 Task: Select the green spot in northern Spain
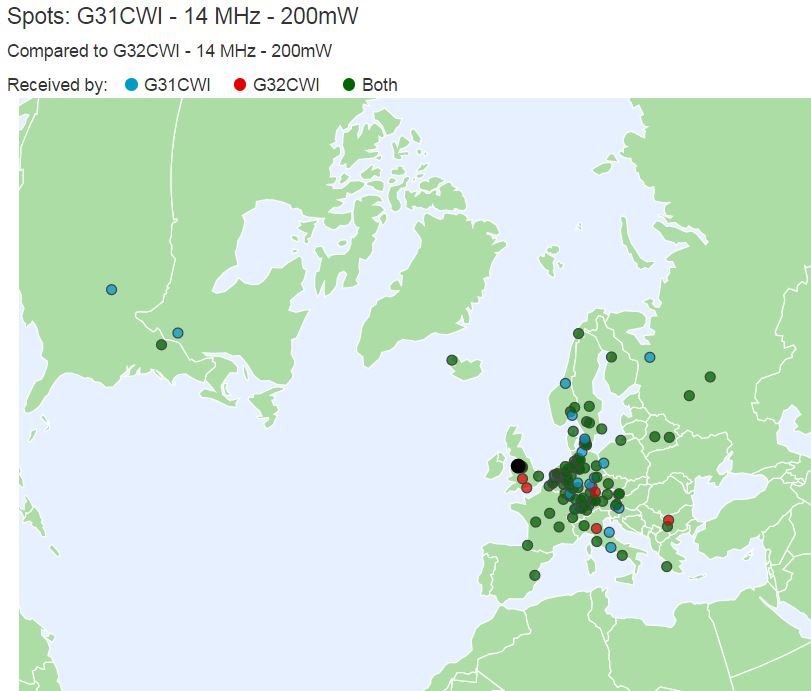click(528, 545)
